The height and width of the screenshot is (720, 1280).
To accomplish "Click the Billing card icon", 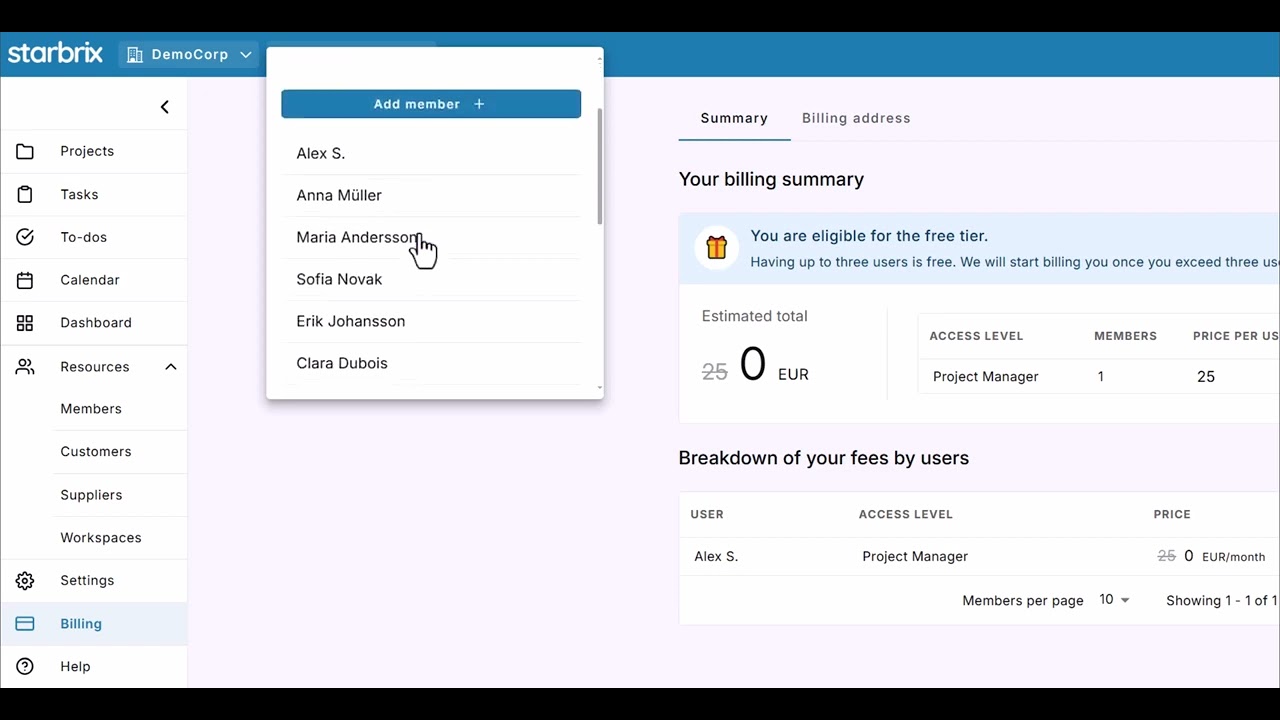I will 25,624.
